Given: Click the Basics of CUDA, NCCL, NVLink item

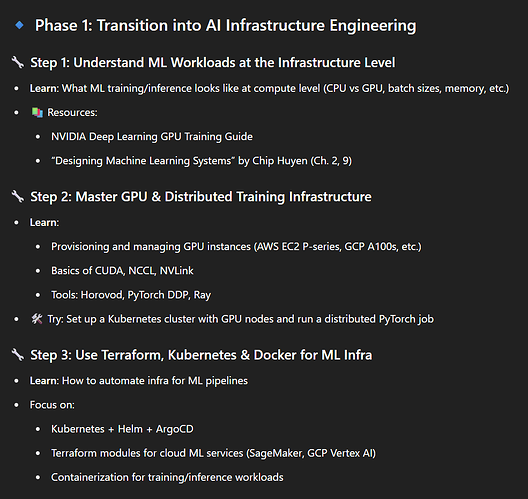Looking at the screenshot, I should pyautogui.click(x=122, y=271).
